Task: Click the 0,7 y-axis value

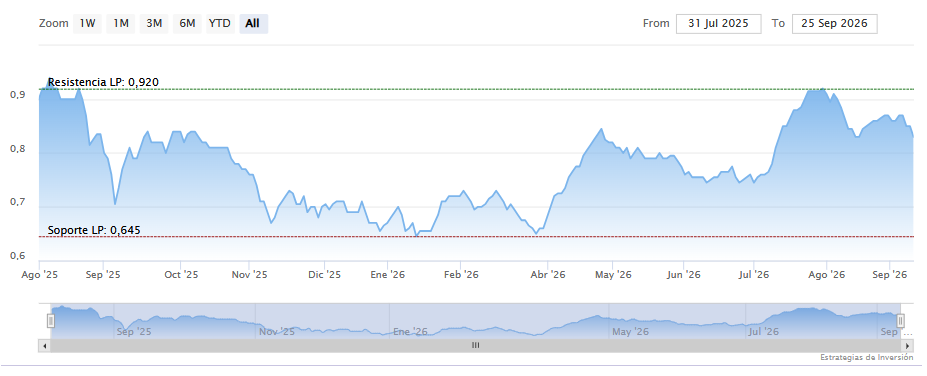Action: (x=17, y=203)
